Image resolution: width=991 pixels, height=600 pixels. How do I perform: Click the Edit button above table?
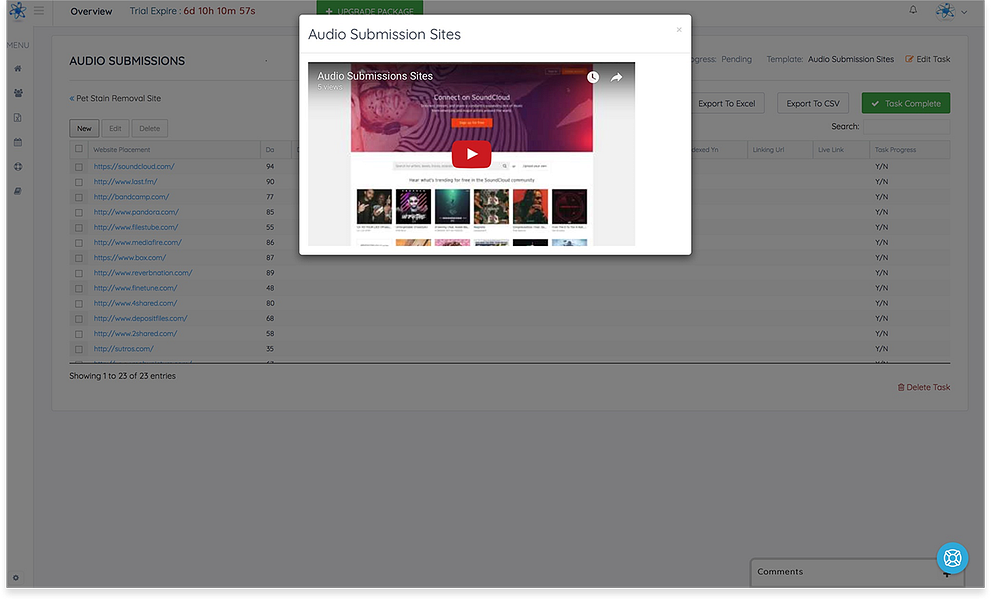[115, 128]
